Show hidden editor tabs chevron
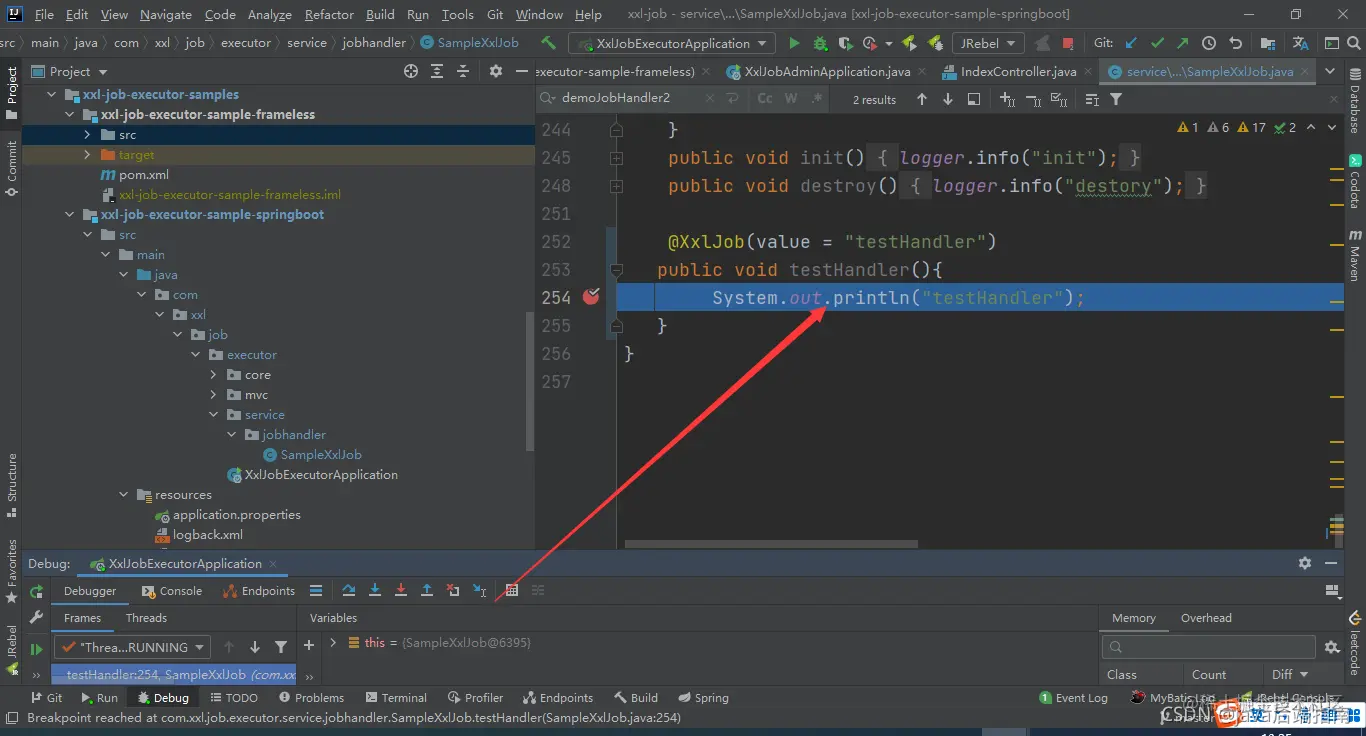The height and width of the screenshot is (736, 1366). [x=1330, y=71]
